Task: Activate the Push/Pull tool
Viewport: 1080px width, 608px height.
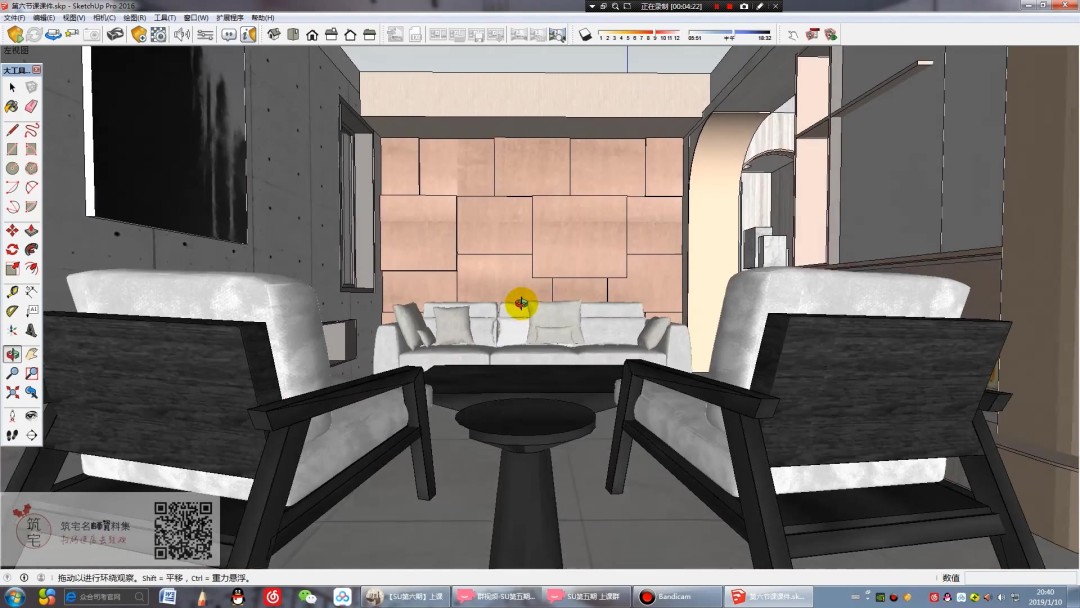Action: pyautogui.click(x=32, y=231)
